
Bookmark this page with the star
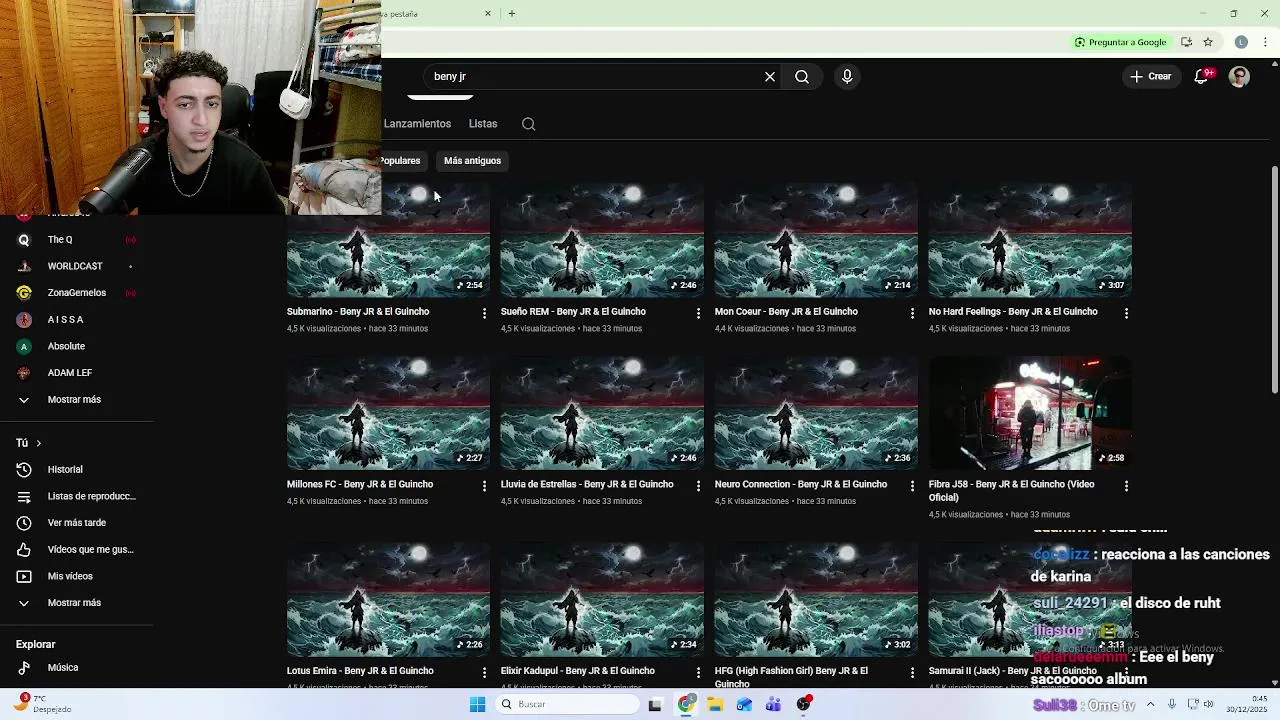[x=1208, y=42]
